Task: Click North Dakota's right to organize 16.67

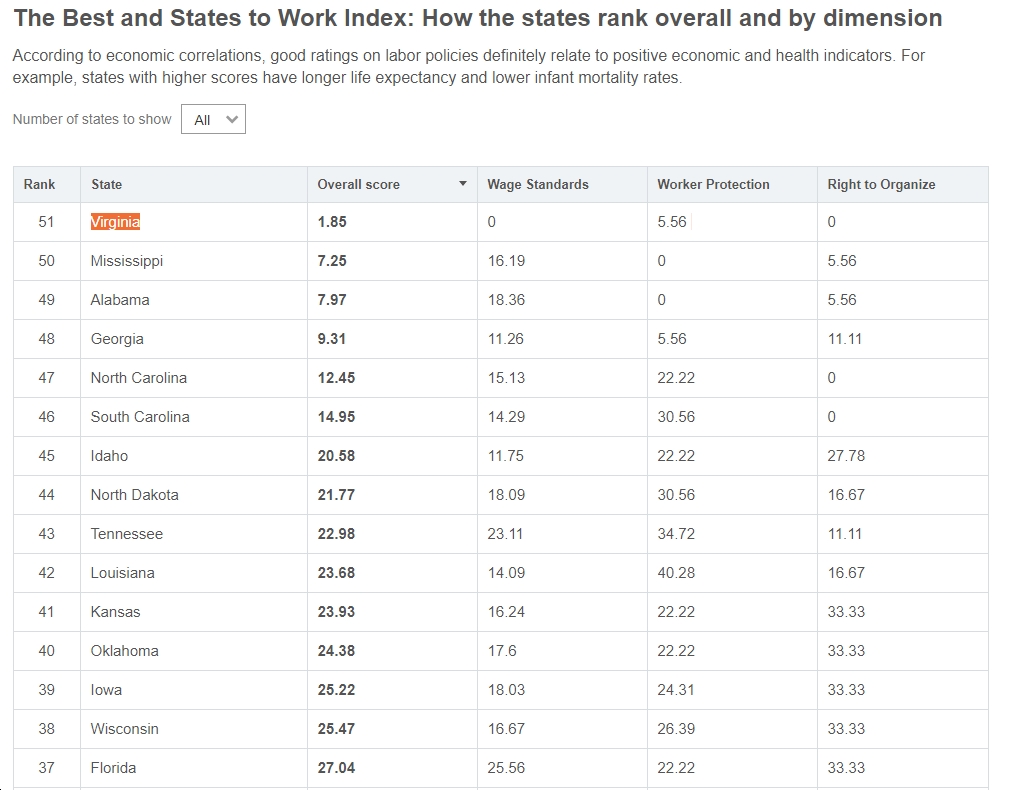Action: coord(846,495)
